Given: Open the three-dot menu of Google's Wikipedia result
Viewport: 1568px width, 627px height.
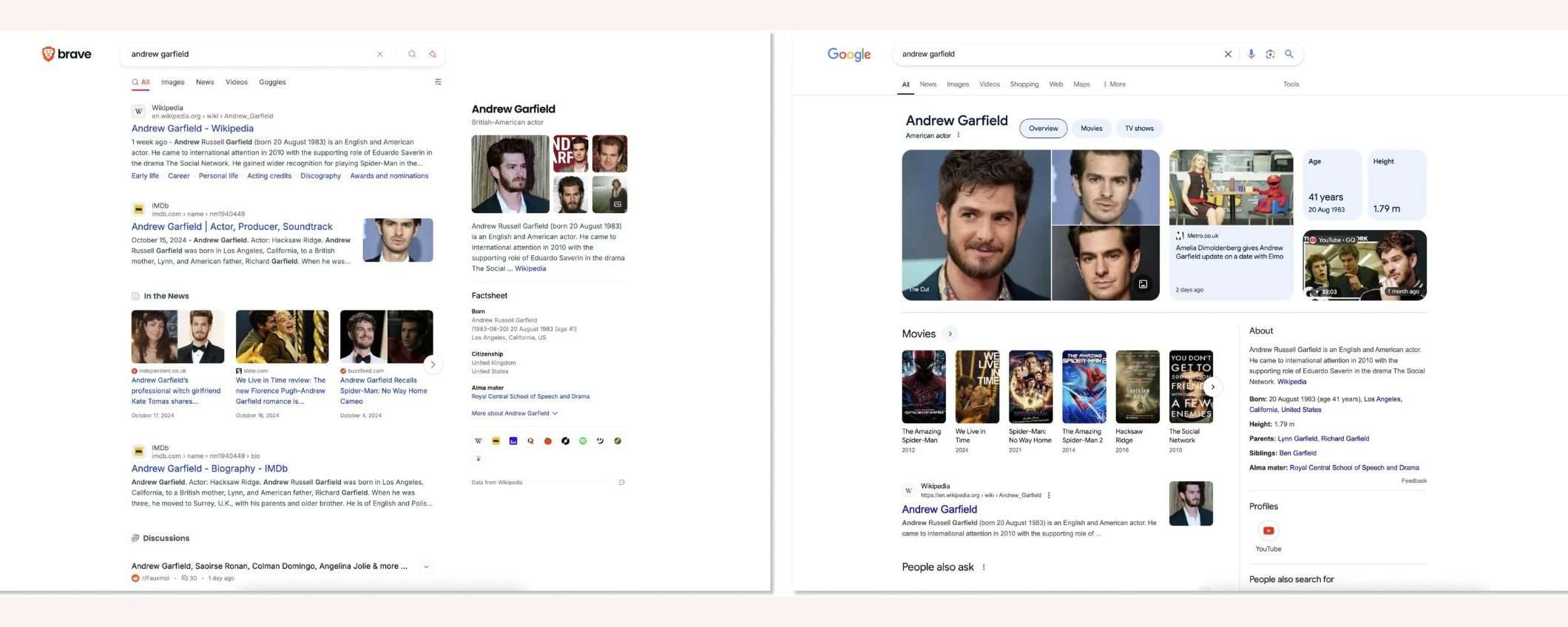Looking at the screenshot, I should tap(1049, 495).
